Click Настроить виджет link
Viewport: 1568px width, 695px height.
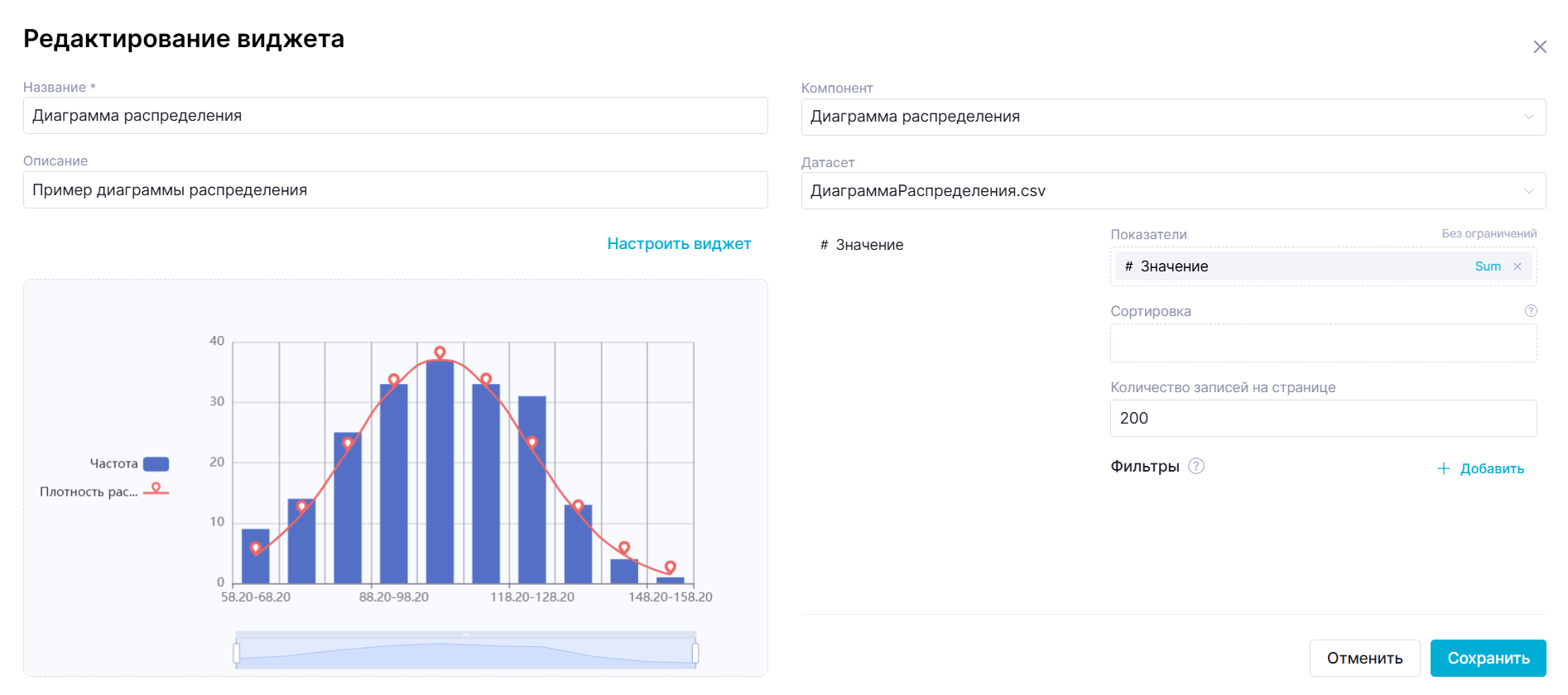678,244
